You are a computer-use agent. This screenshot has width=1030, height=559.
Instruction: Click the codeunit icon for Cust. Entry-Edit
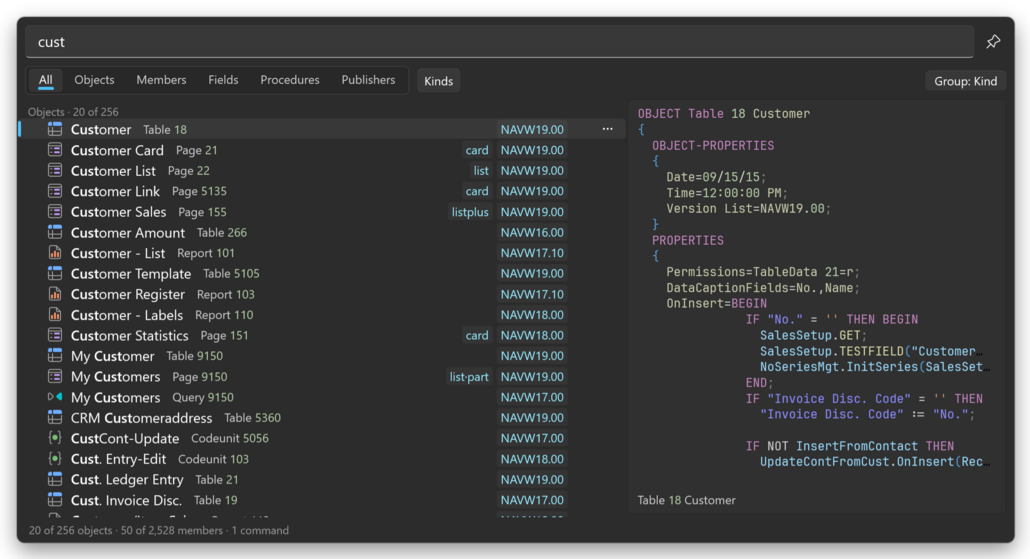pyautogui.click(x=55, y=458)
